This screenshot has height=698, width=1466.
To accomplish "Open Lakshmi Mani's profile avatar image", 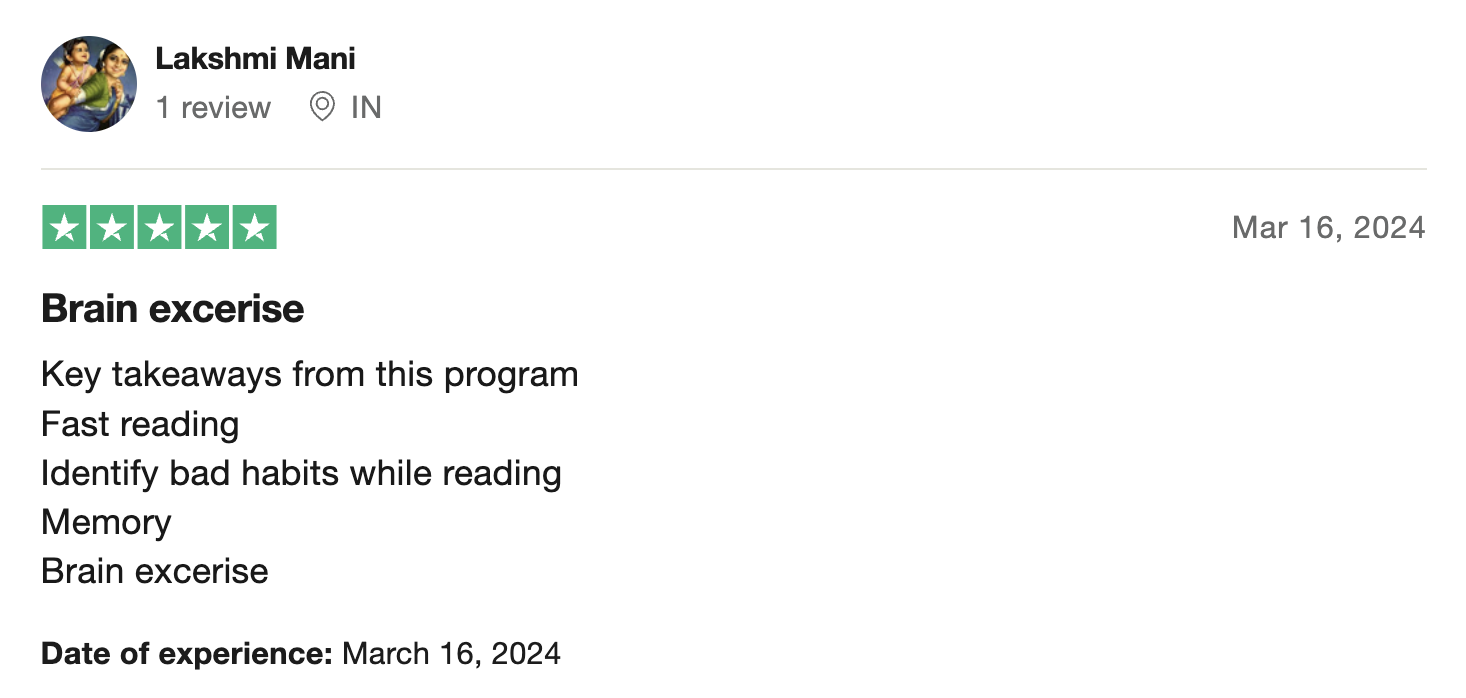I will 89,84.
